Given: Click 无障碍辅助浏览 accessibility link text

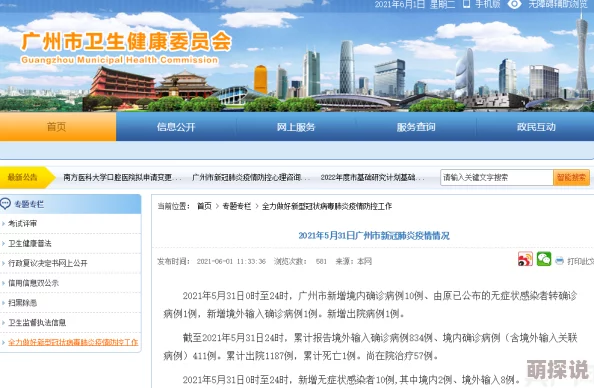Looking at the screenshot, I should click(x=558, y=4).
